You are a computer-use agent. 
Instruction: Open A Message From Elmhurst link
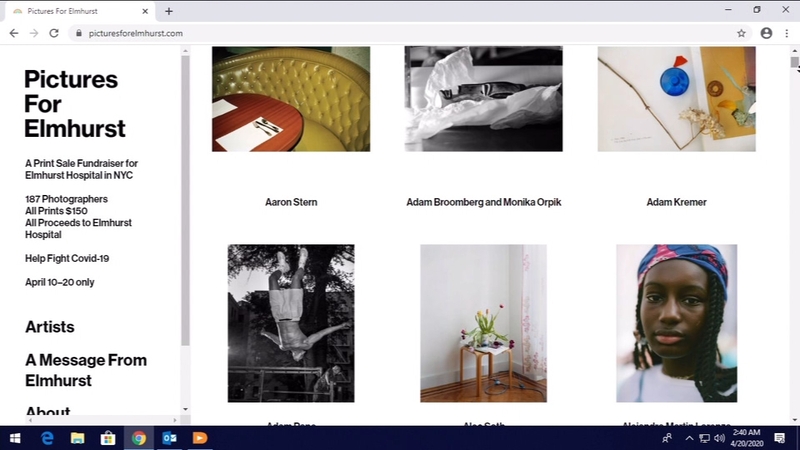click(x=86, y=370)
